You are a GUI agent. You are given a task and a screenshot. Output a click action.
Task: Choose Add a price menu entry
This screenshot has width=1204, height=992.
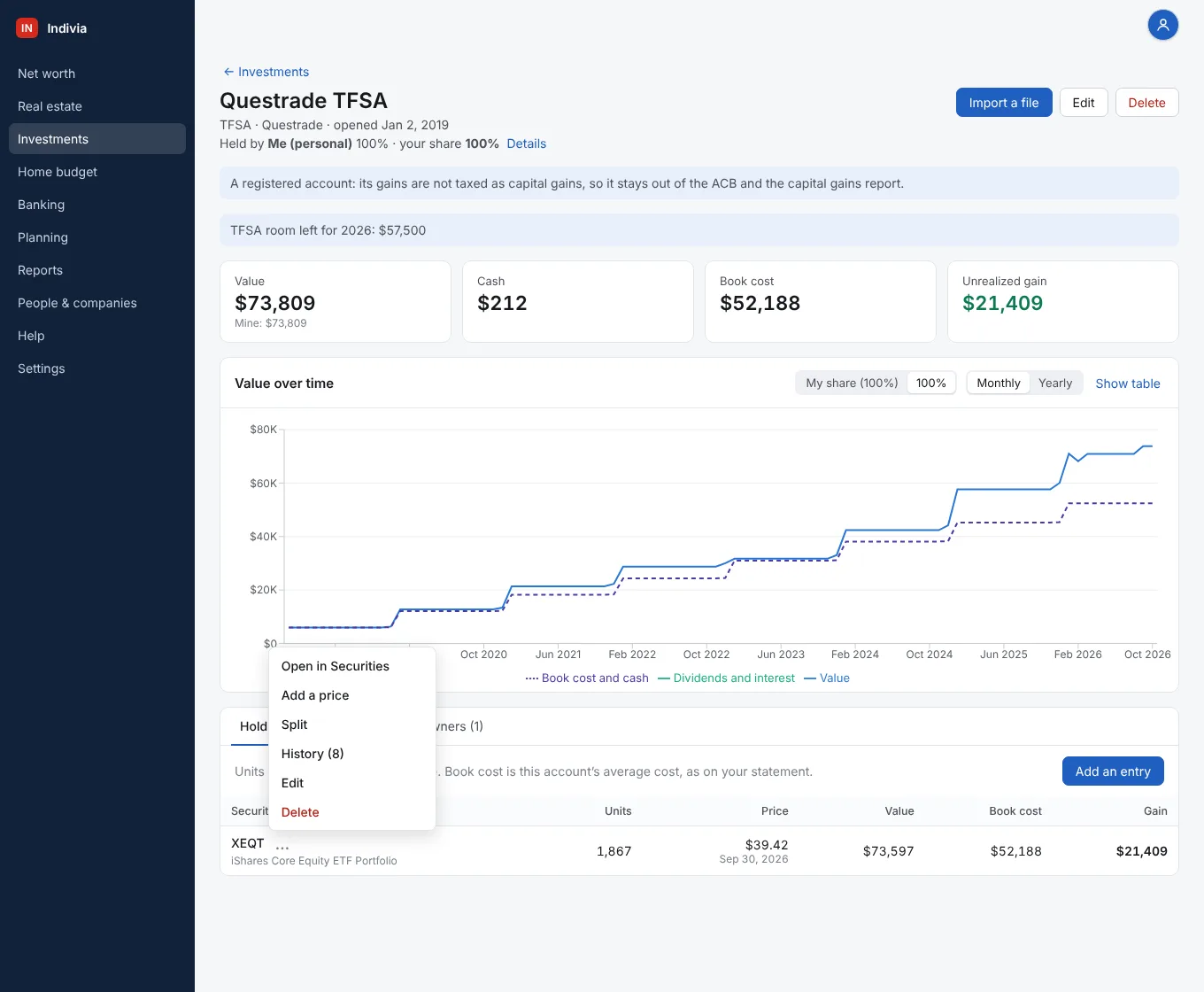point(352,695)
